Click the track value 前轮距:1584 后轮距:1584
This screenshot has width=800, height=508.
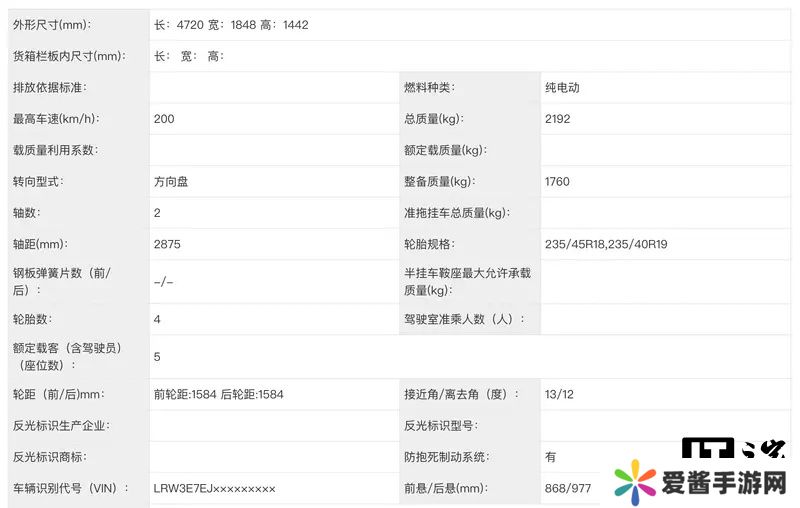(x=219, y=394)
